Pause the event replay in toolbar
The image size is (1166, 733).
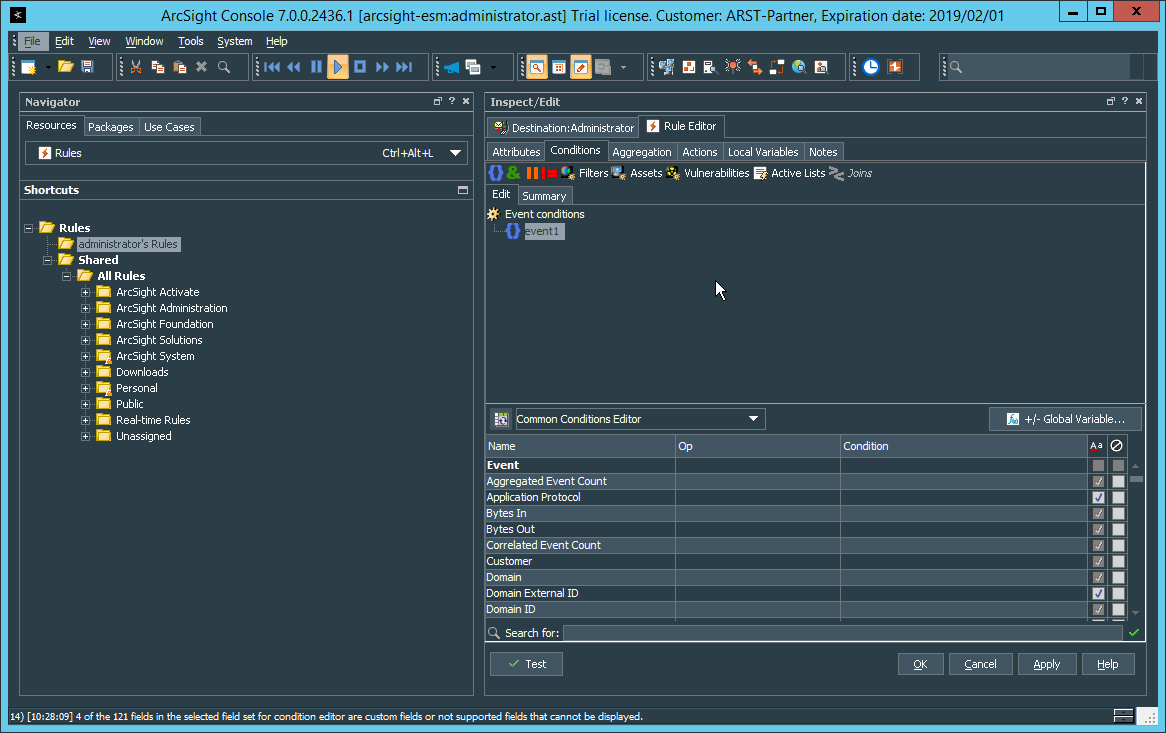click(316, 67)
